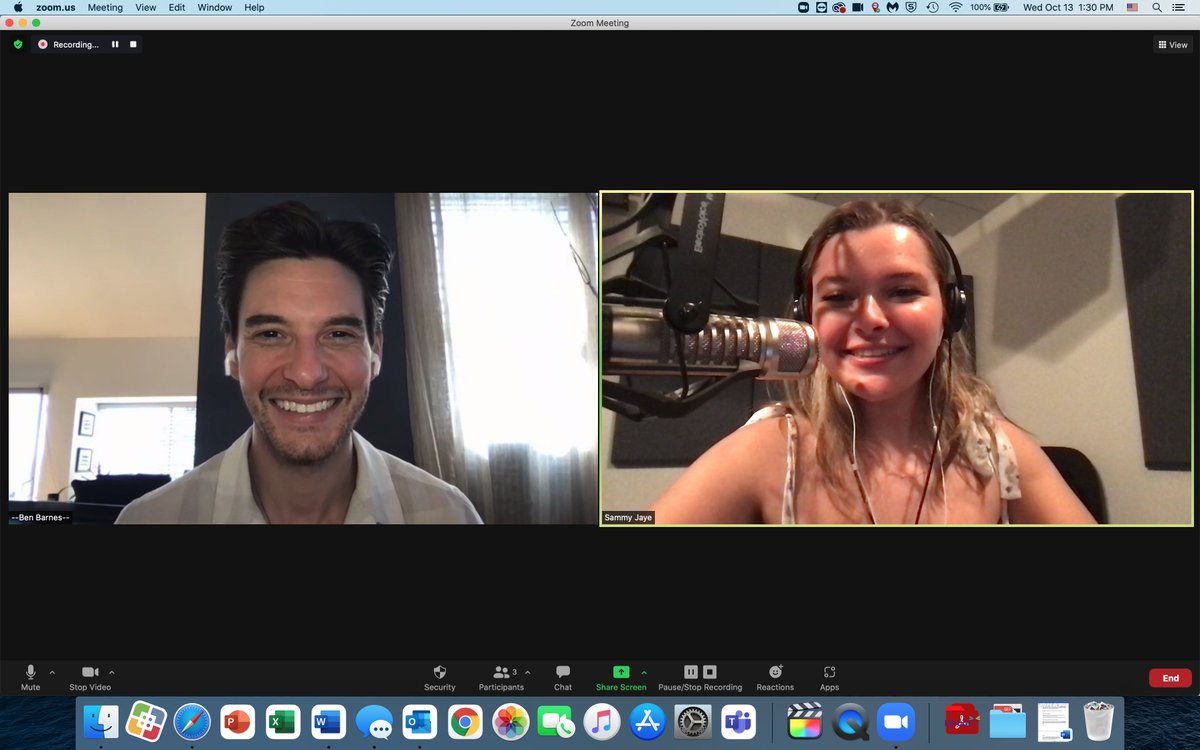Viewport: 1200px width, 750px height.
Task: Open the Help menu
Action: pyautogui.click(x=255, y=7)
